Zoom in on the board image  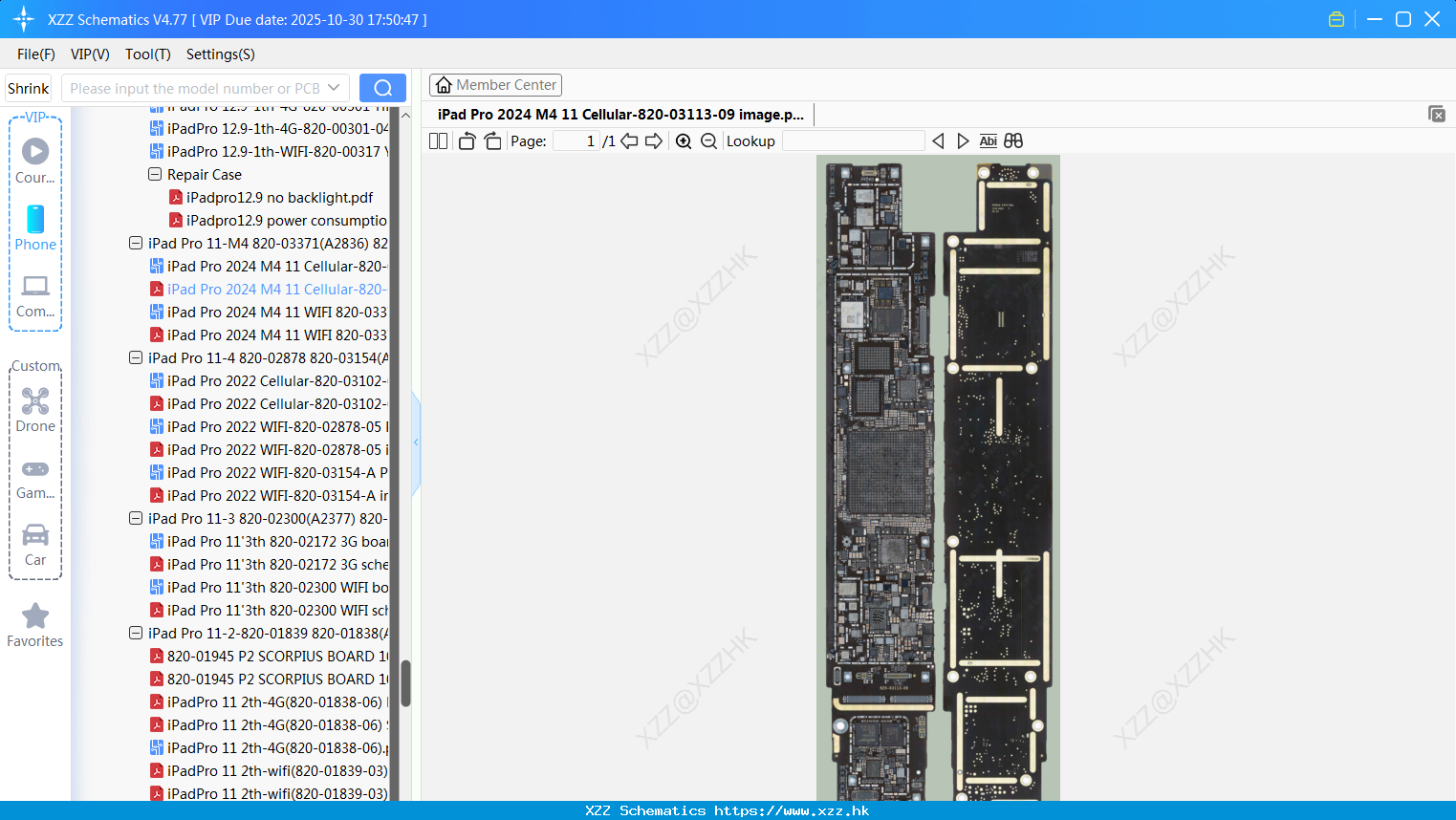[x=684, y=140]
